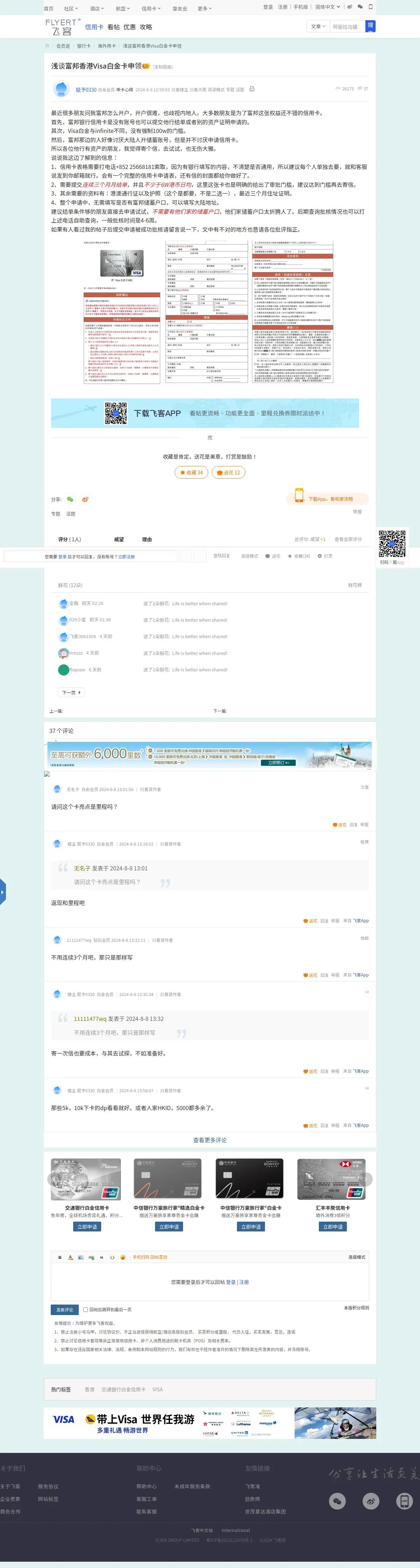Expand 信用卡 dropdown in top nav
Viewport: 420px width, 1568px height.
[151, 8]
